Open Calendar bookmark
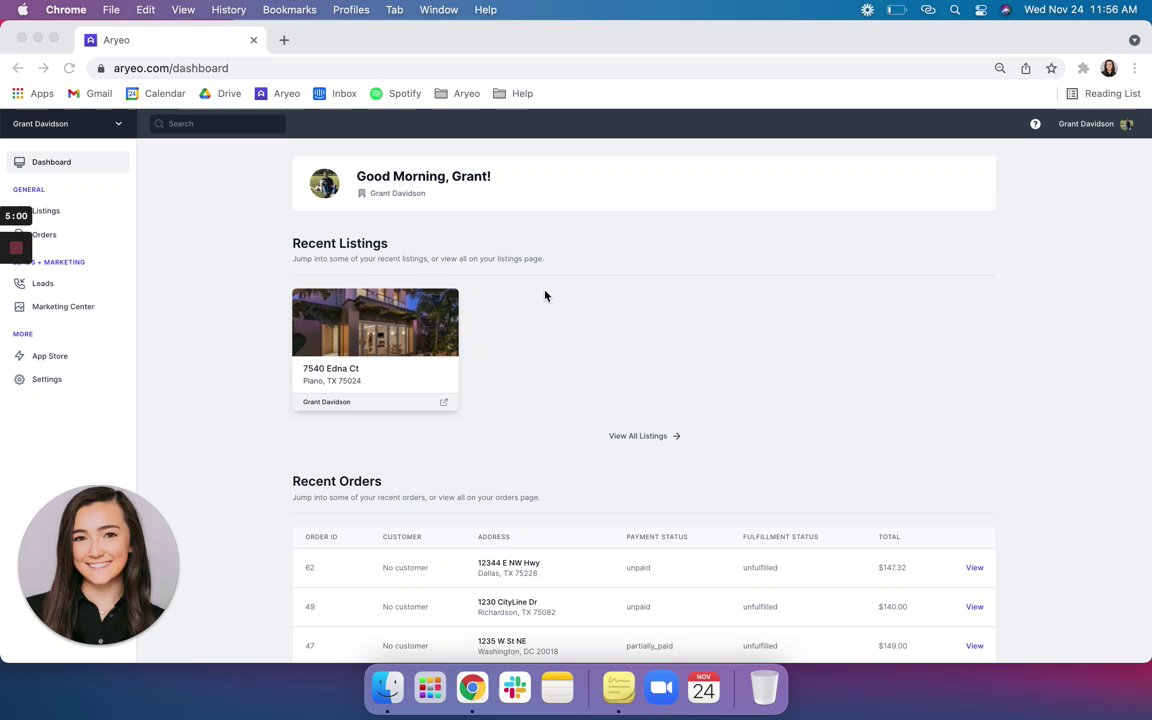 point(155,93)
